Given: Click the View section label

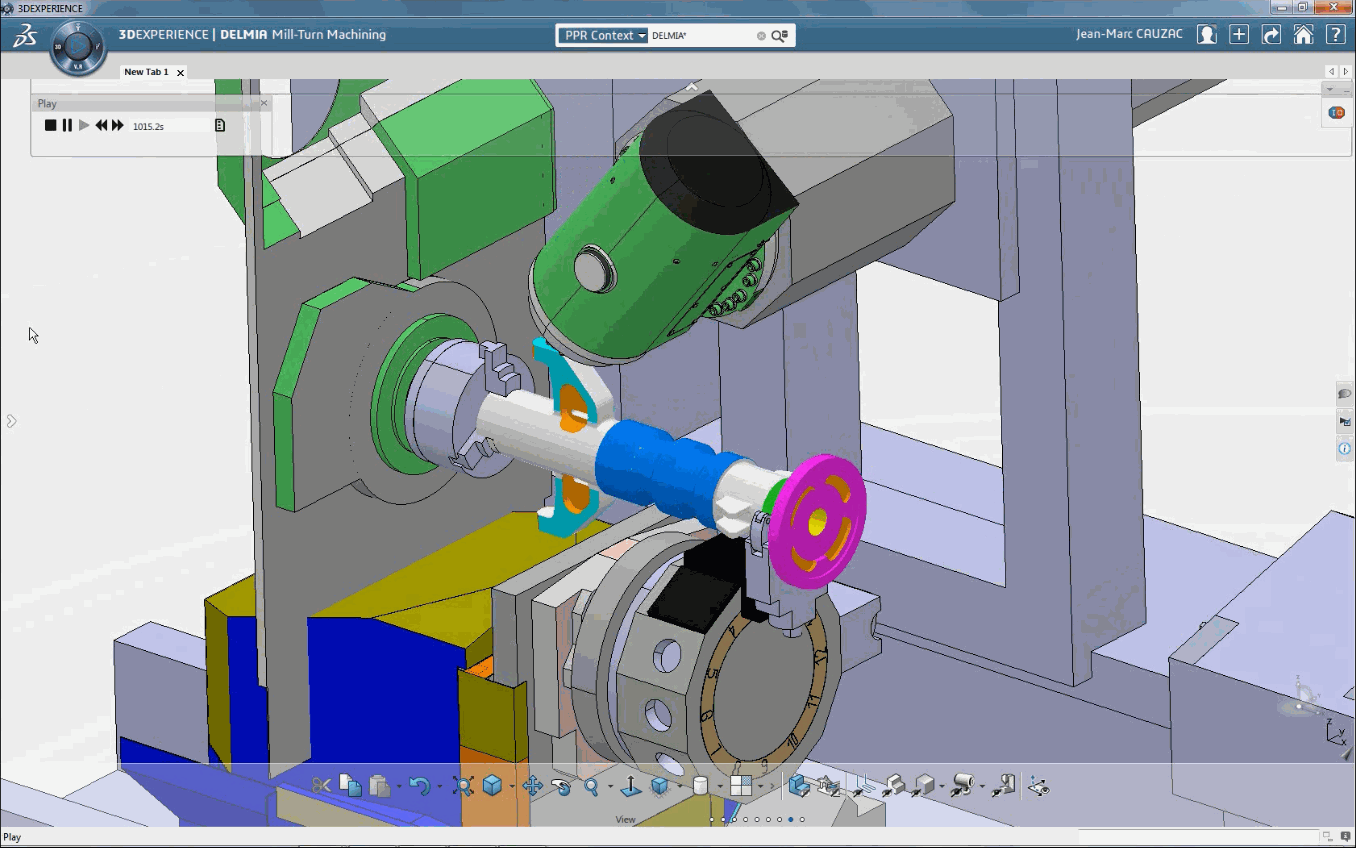Looking at the screenshot, I should (625, 819).
